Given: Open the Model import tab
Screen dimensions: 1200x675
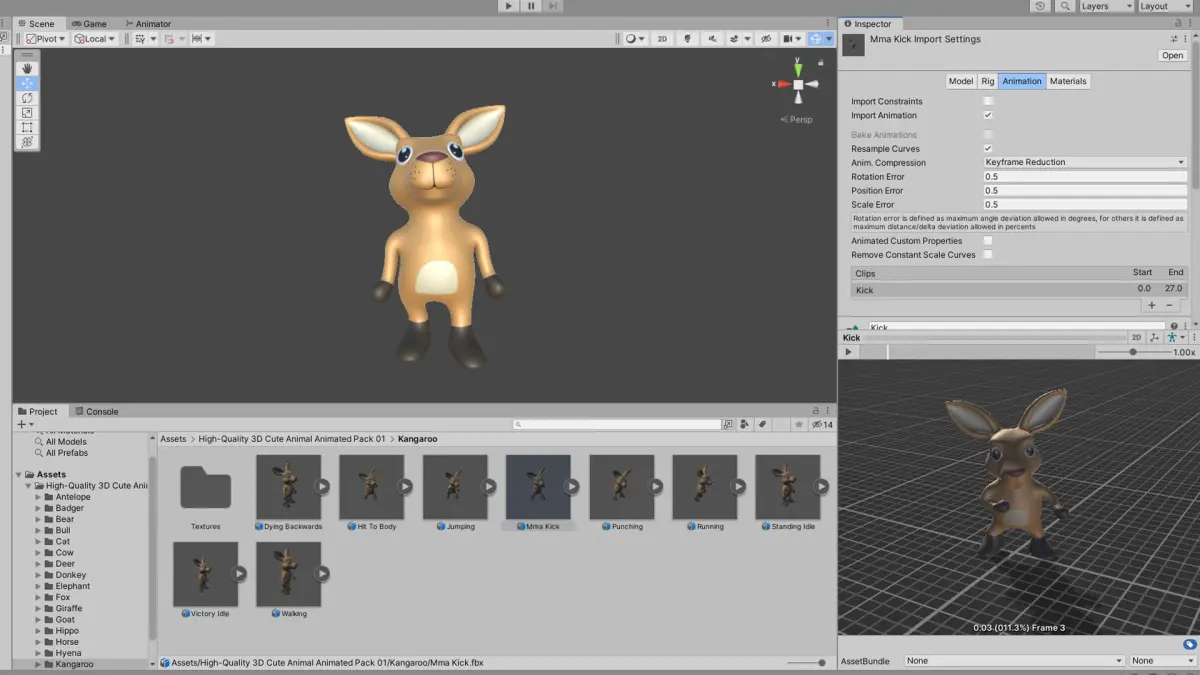Looking at the screenshot, I should pos(961,81).
